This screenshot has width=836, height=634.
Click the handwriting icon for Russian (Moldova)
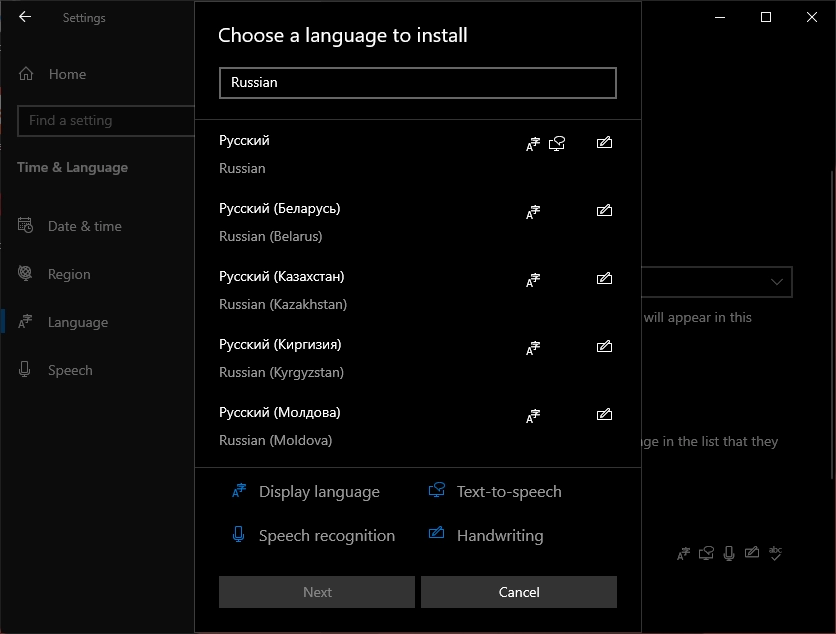(x=603, y=415)
